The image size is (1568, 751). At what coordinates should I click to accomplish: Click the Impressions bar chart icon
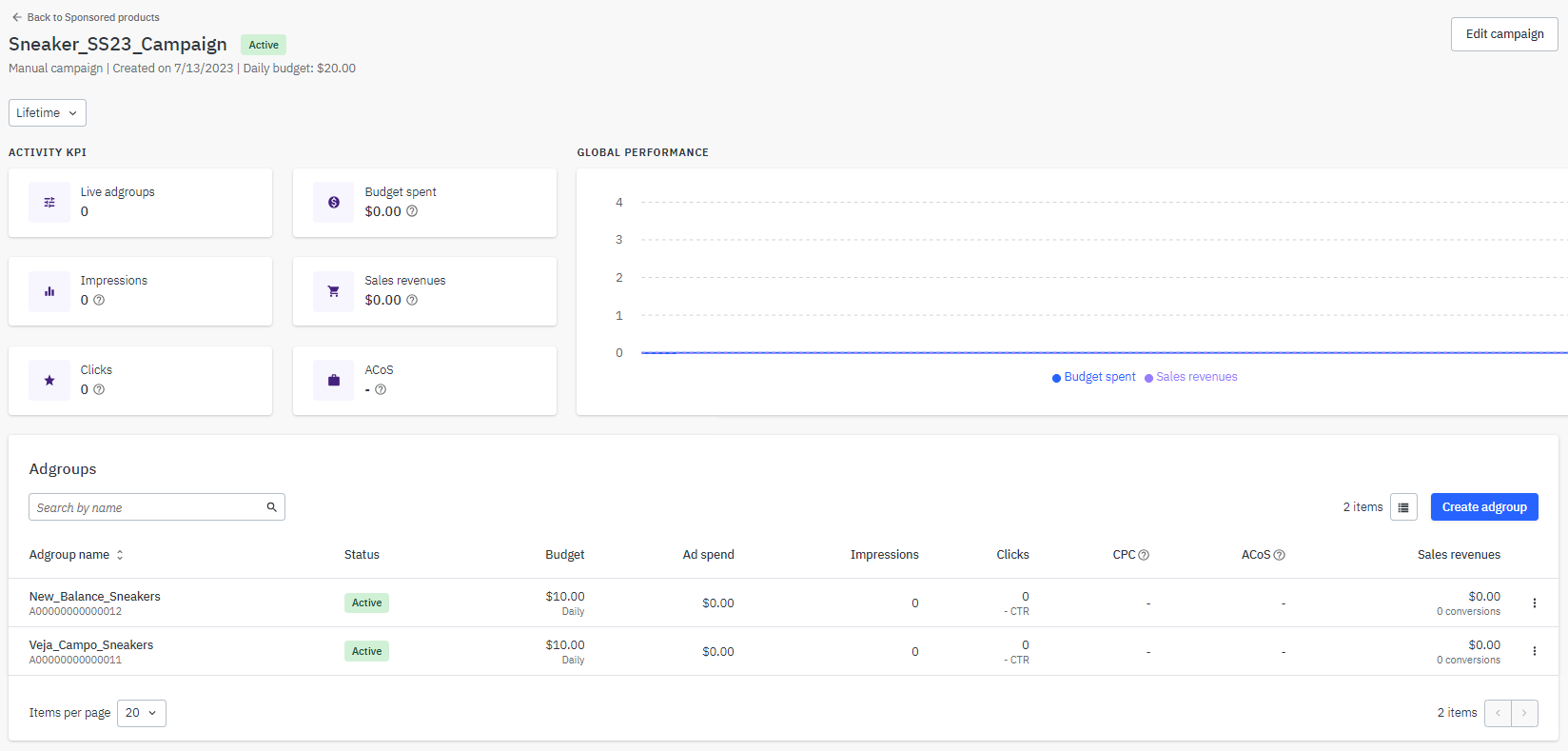point(49,291)
